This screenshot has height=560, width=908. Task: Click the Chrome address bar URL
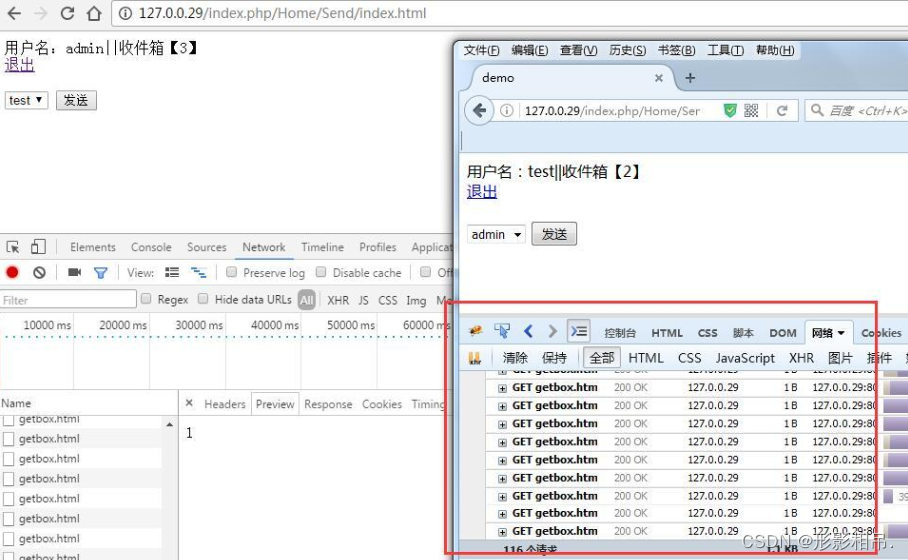[x=283, y=13]
